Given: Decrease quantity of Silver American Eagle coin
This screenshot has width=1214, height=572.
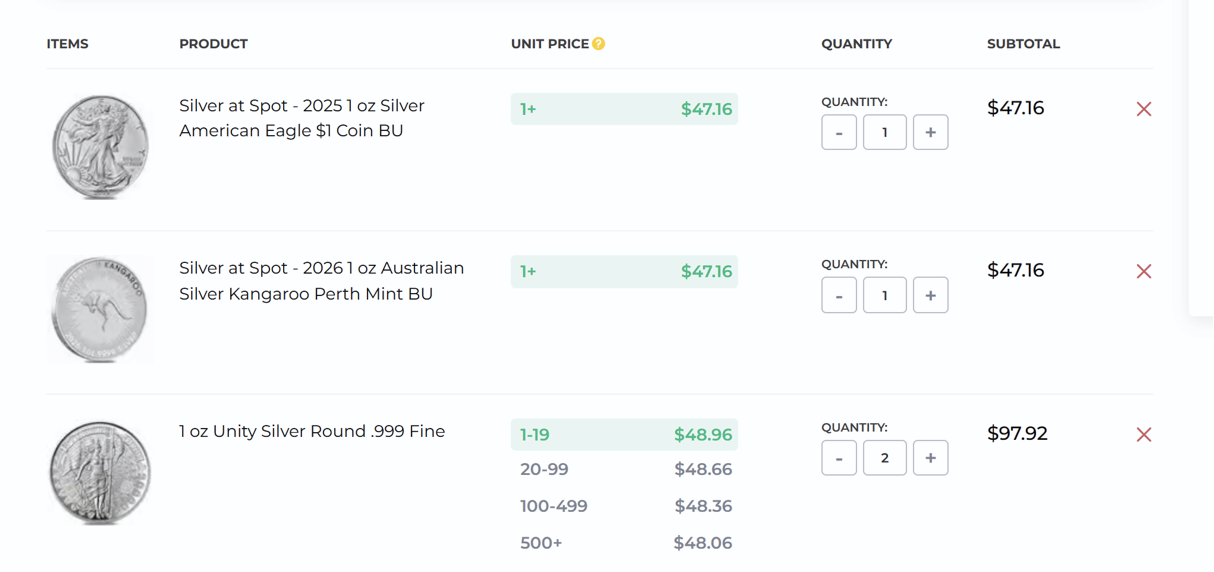Looking at the screenshot, I should [x=839, y=133].
